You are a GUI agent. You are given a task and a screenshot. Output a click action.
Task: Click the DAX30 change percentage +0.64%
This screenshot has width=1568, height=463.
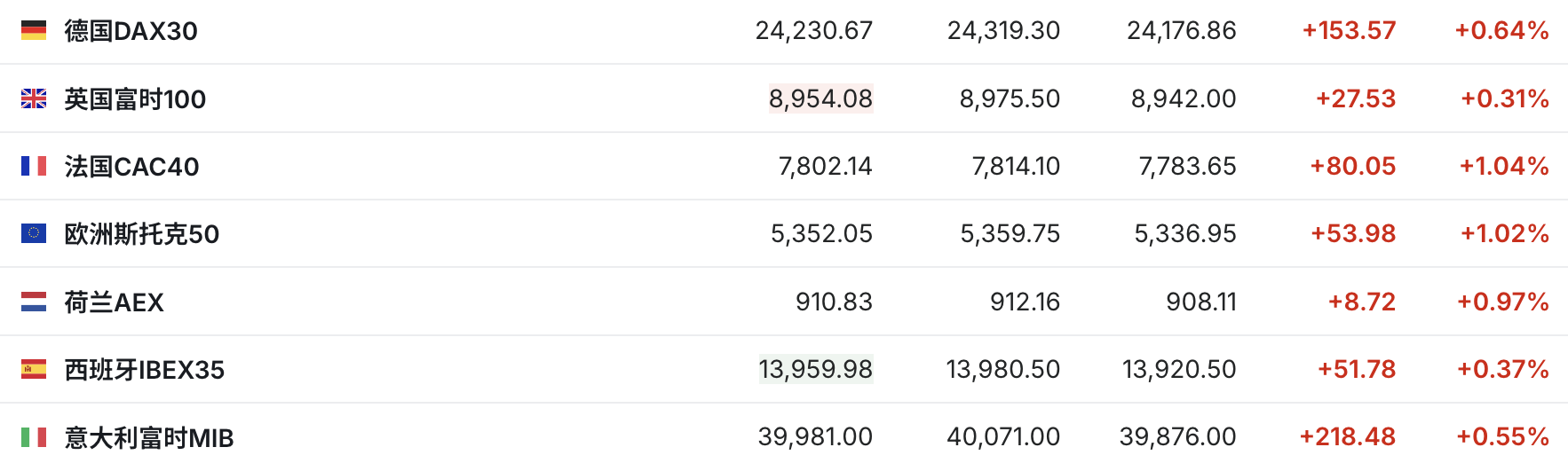coord(1501,31)
